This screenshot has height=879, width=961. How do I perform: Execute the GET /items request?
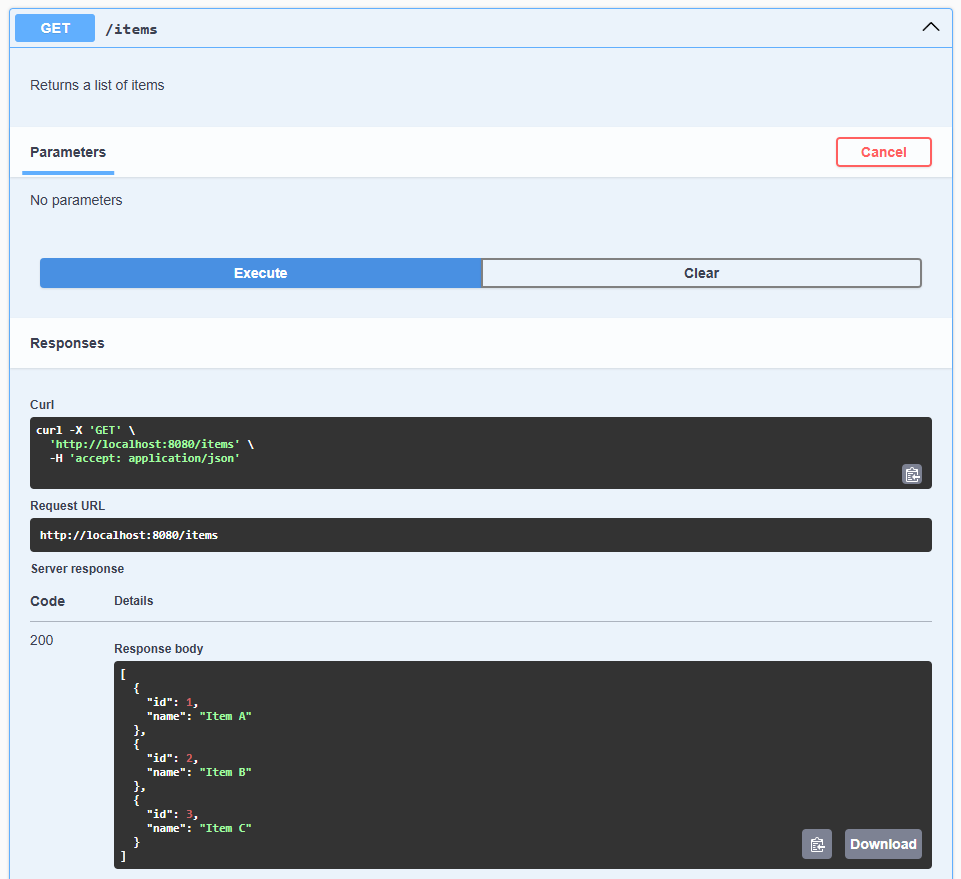260,273
